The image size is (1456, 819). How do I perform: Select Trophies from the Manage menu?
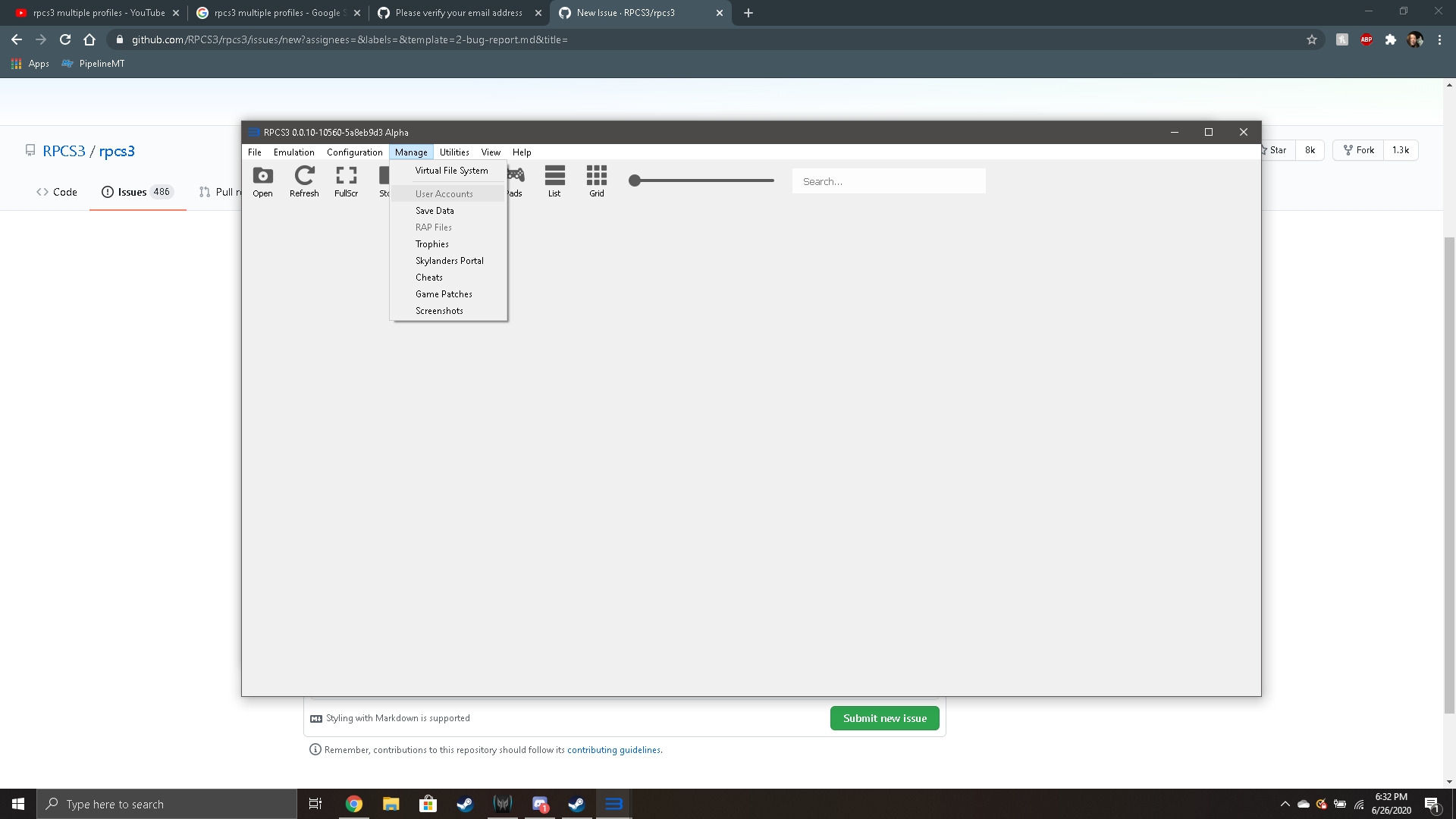tap(431, 243)
